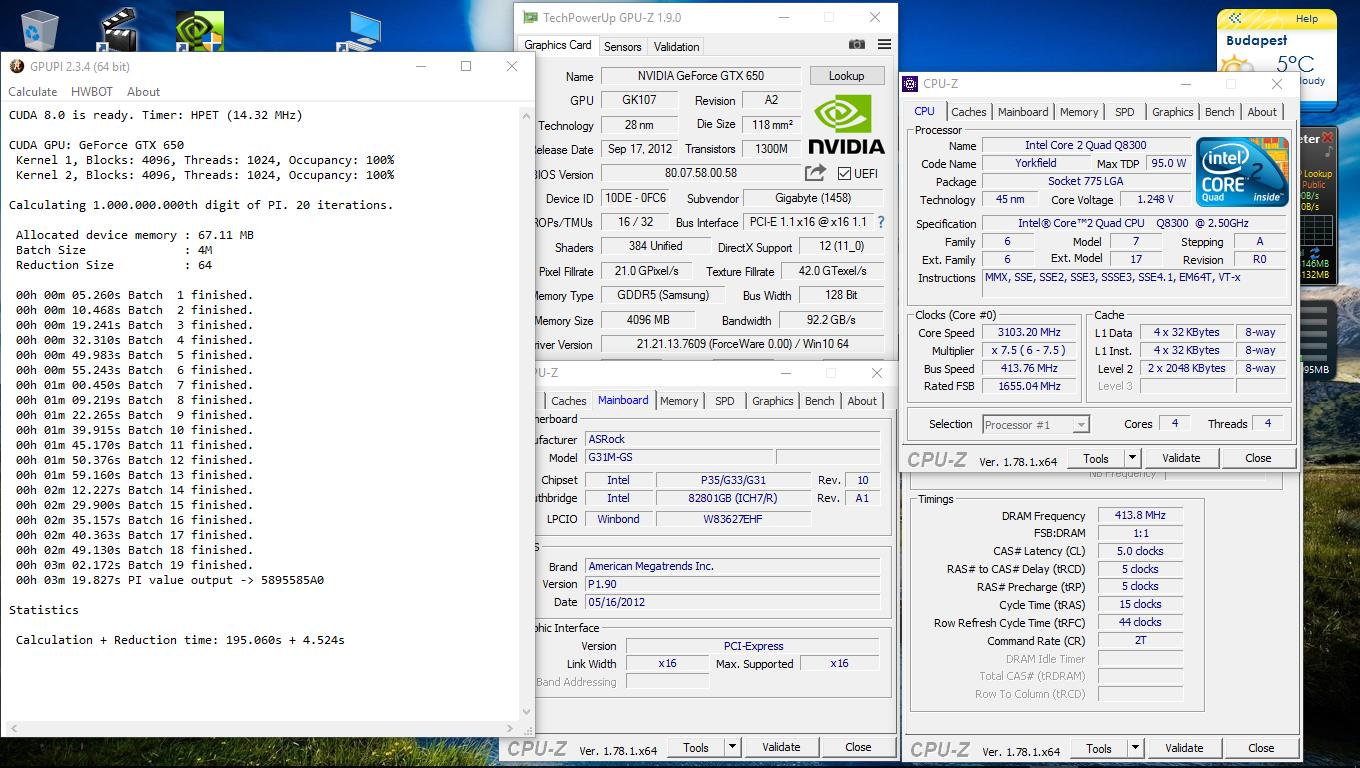
Task: Open the About menu in GPUPI
Action: tap(143, 91)
